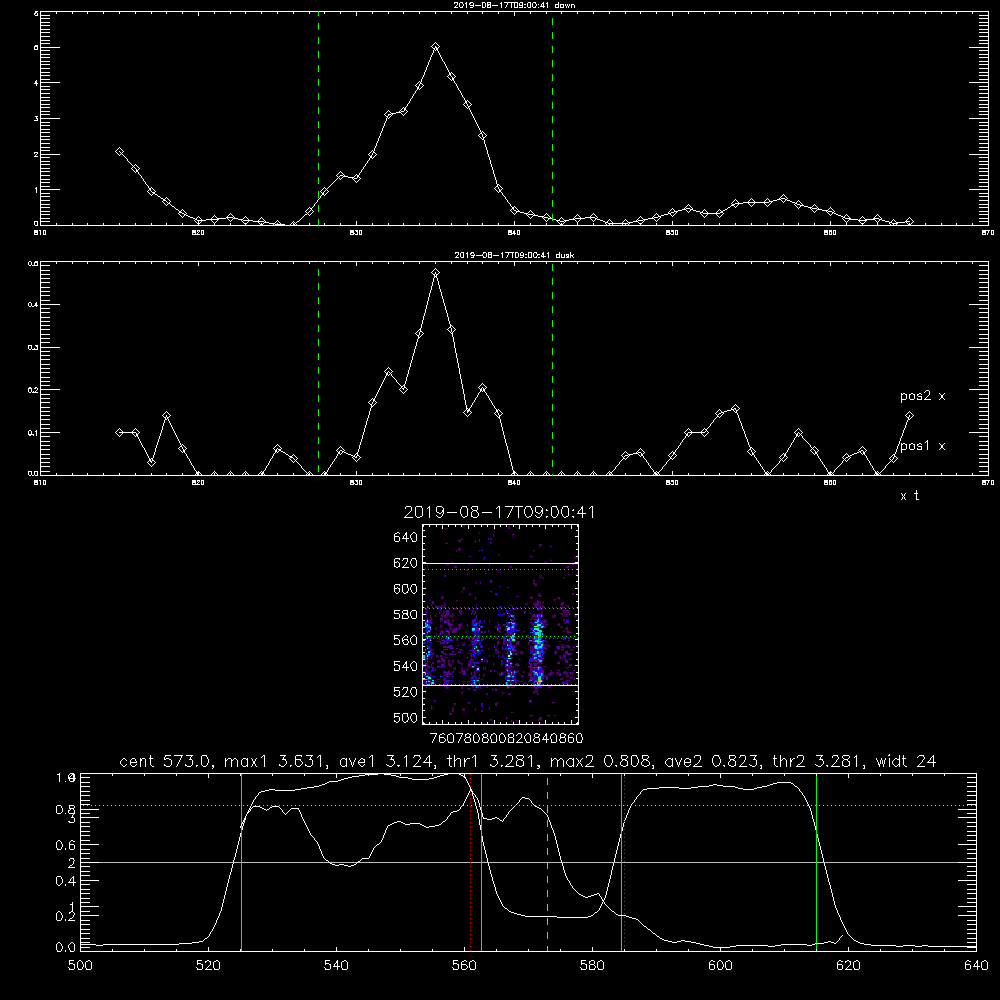1000x1000 pixels.
Task: Click the bottom plot x-axis label 520
Action: pos(208,966)
